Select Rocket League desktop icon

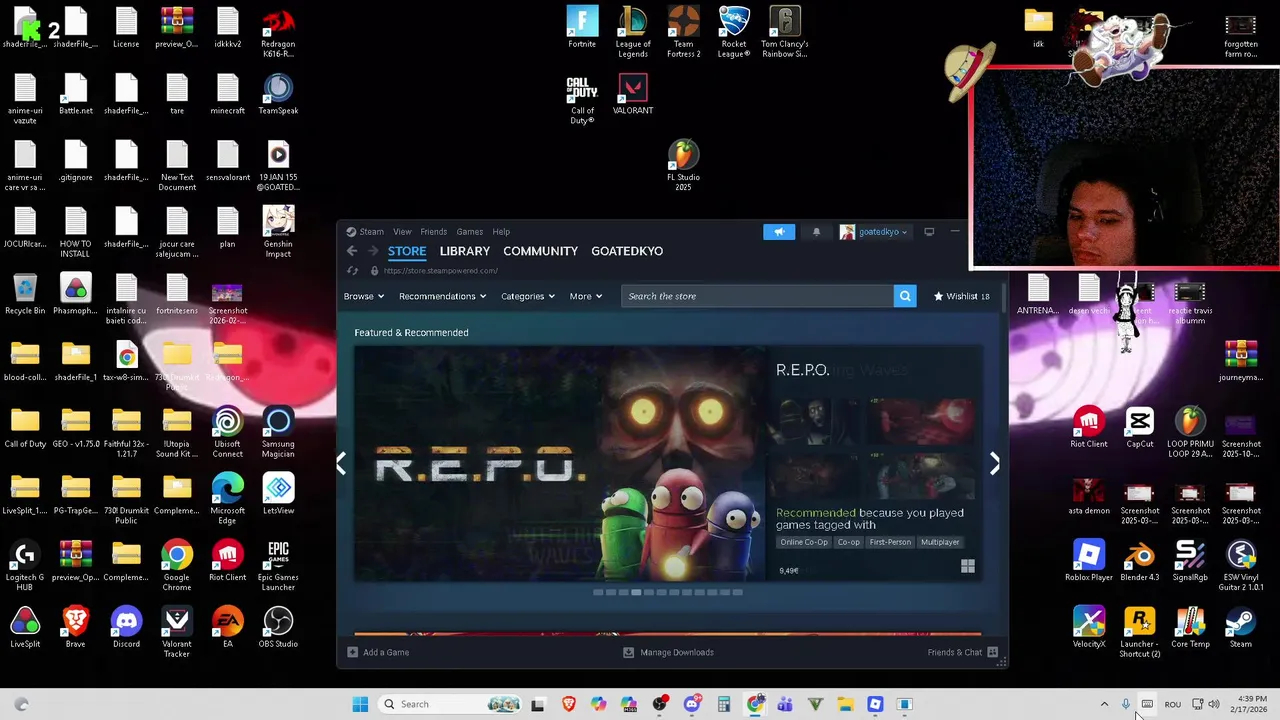(734, 32)
